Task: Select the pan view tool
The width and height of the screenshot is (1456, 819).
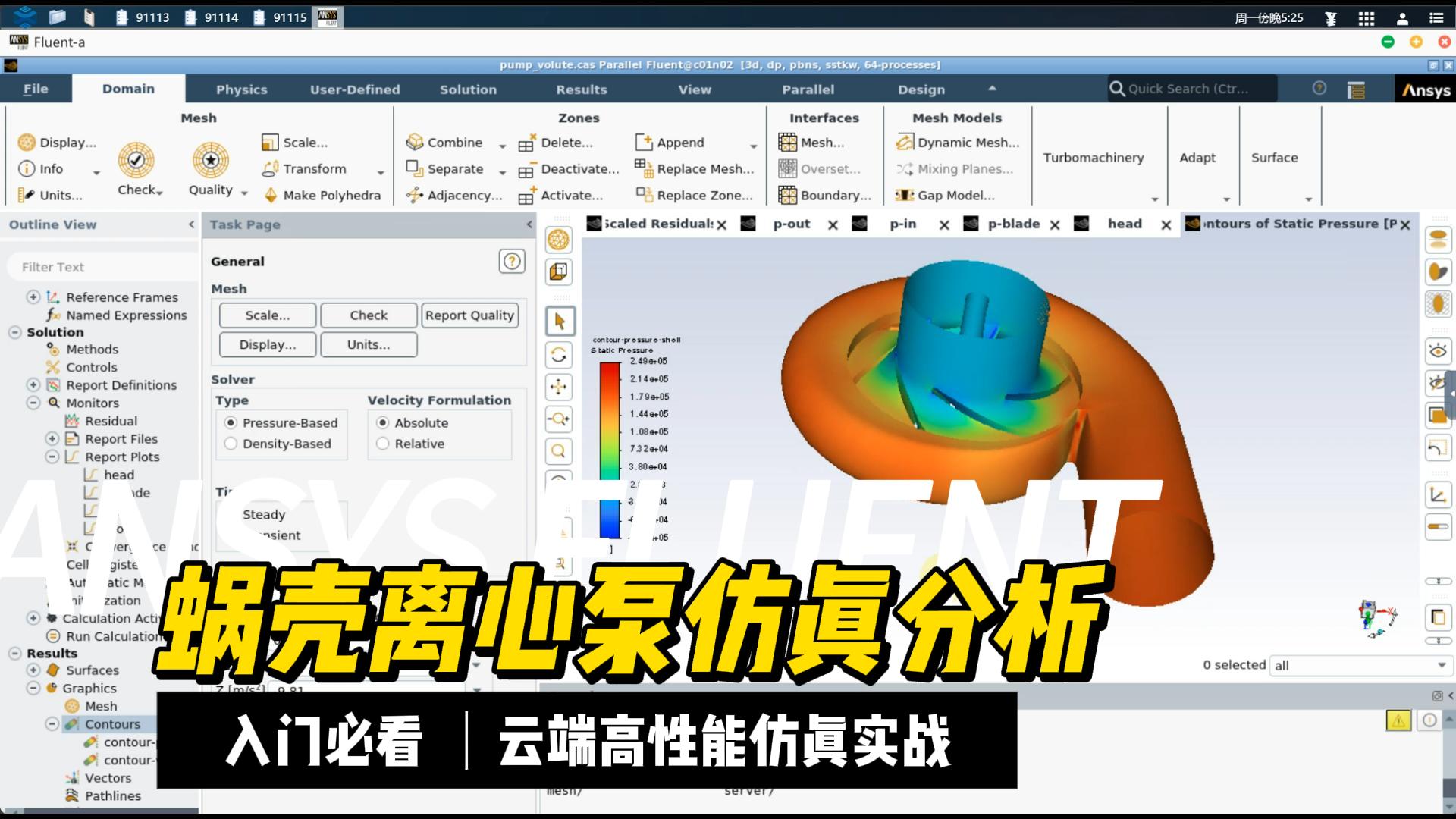Action: [x=559, y=387]
